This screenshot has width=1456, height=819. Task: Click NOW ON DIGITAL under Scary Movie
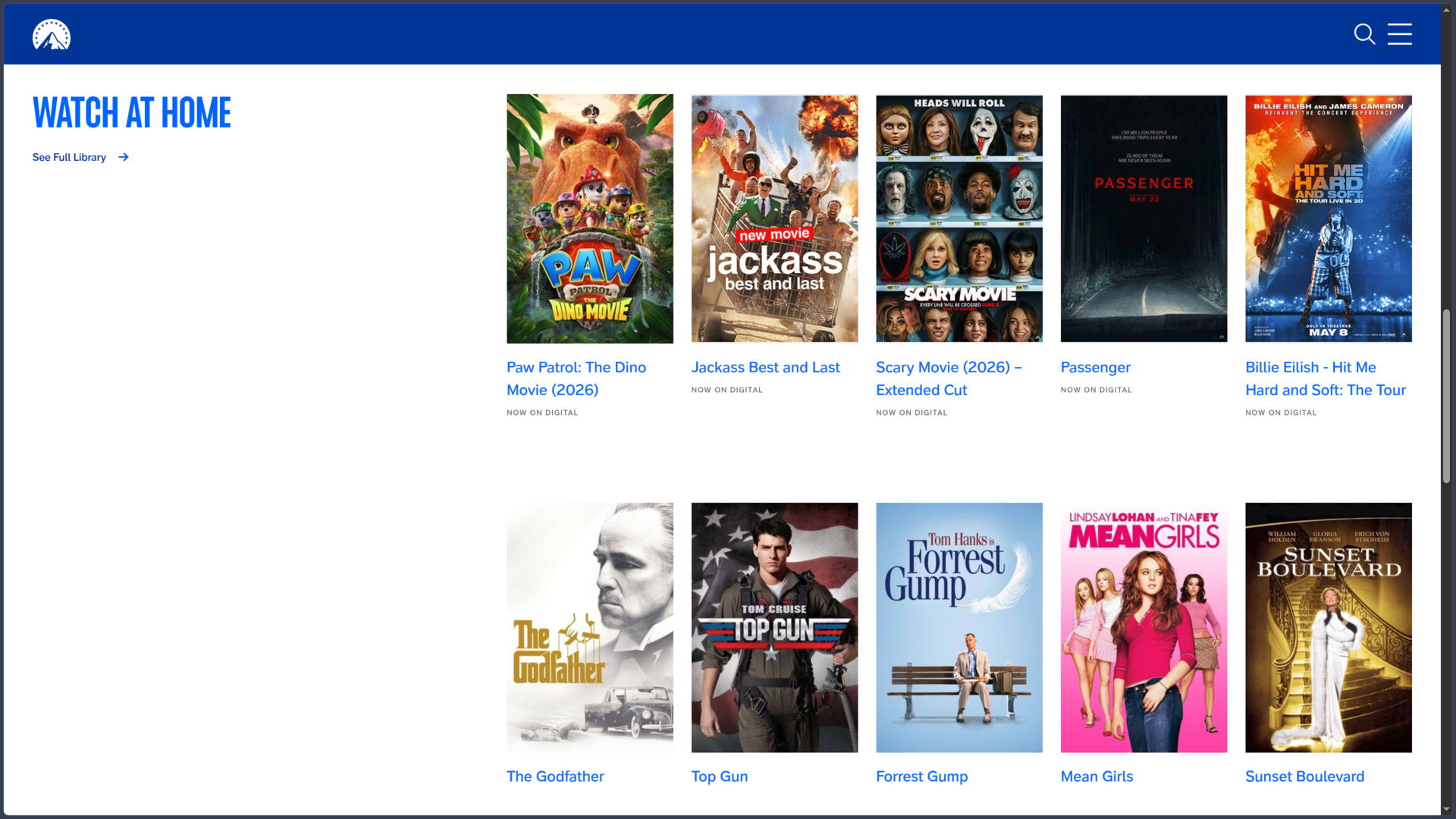click(912, 413)
